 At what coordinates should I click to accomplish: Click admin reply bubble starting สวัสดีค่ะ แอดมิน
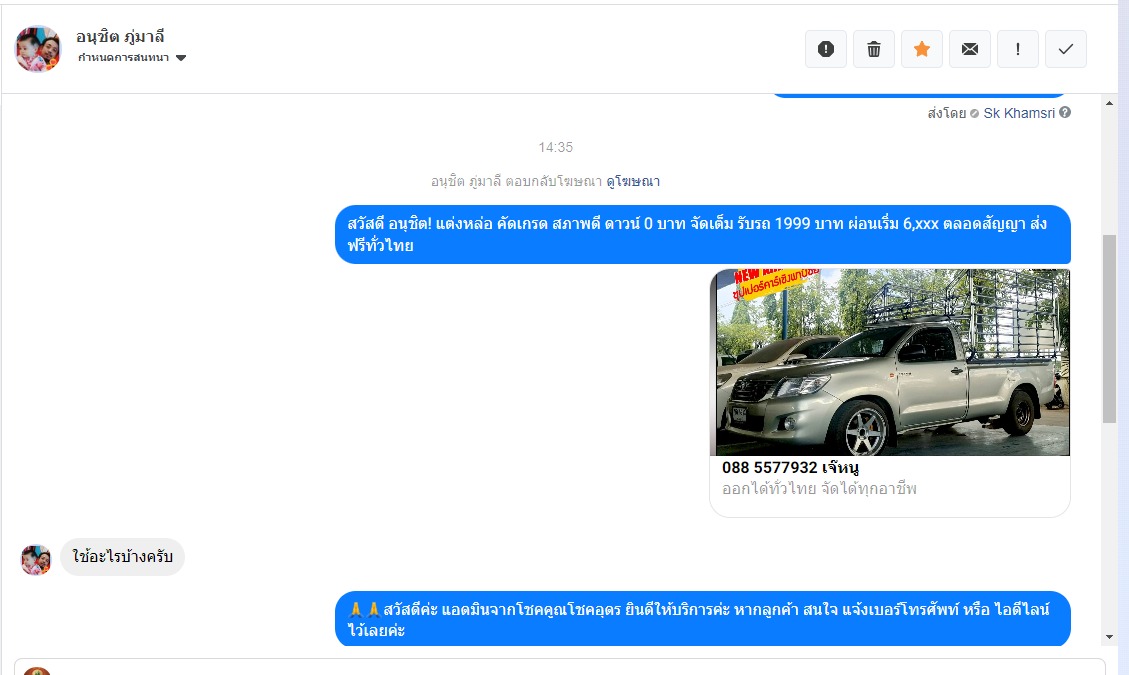coord(703,619)
